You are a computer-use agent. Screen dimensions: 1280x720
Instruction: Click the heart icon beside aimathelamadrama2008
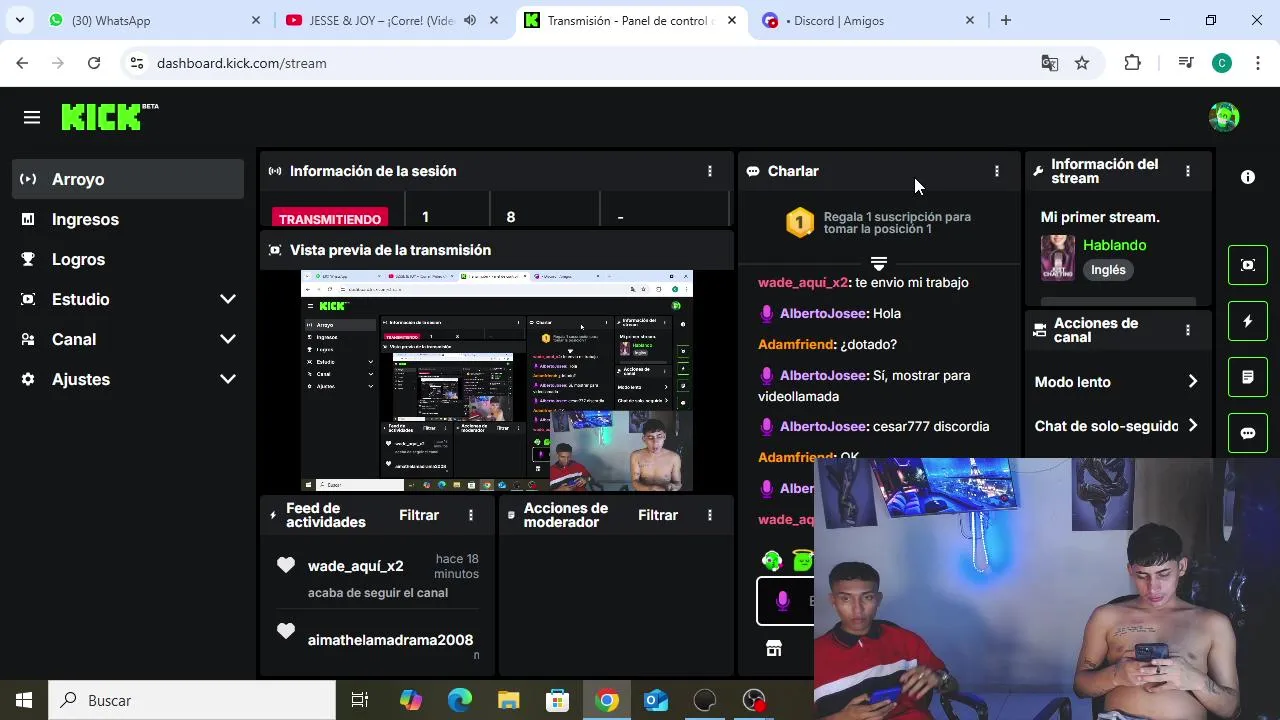[x=286, y=631]
